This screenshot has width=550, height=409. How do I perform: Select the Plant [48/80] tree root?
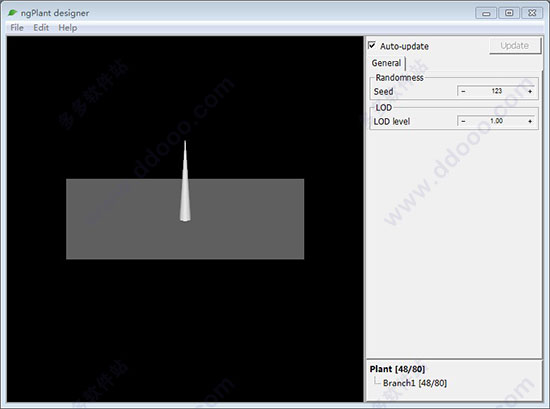(x=397, y=369)
